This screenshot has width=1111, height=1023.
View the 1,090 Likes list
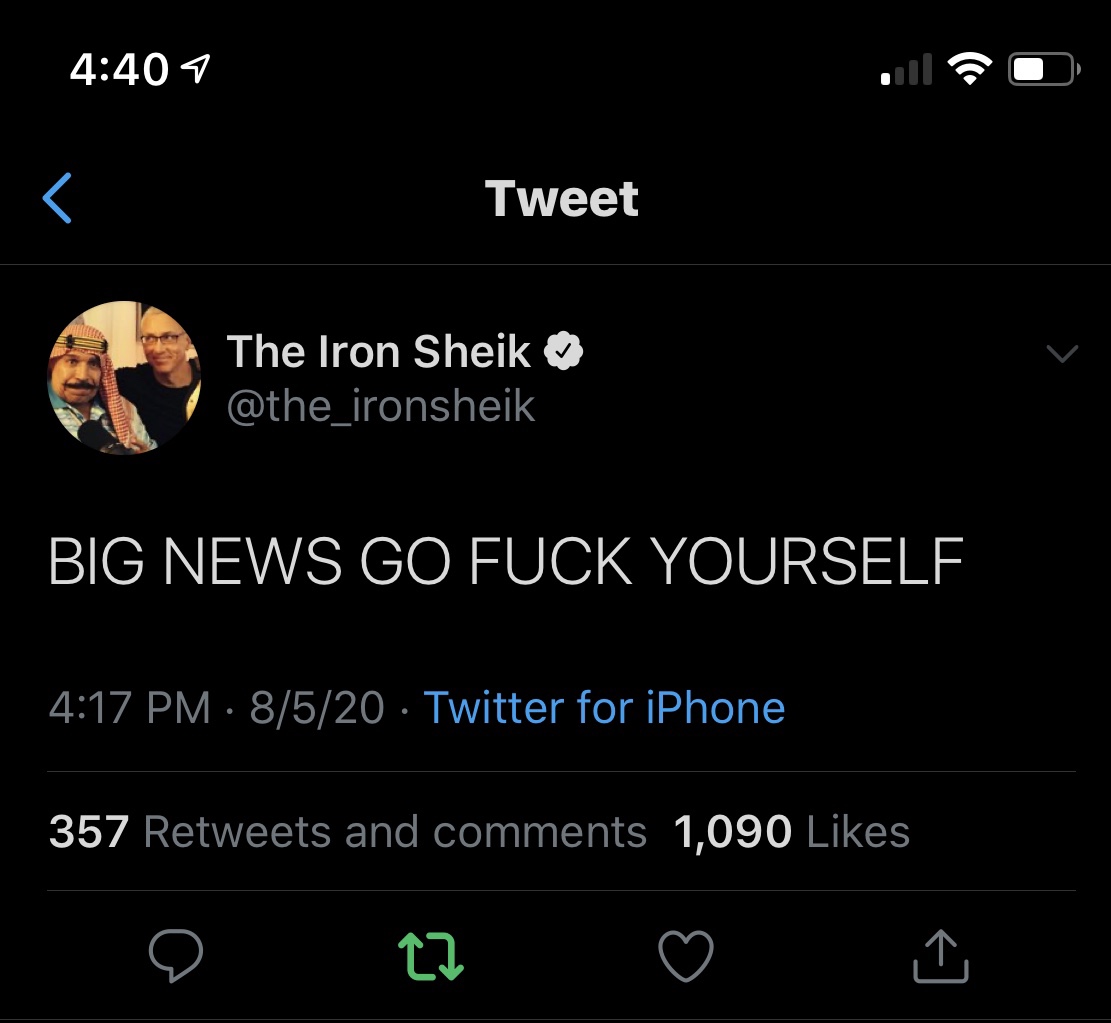[x=791, y=832]
